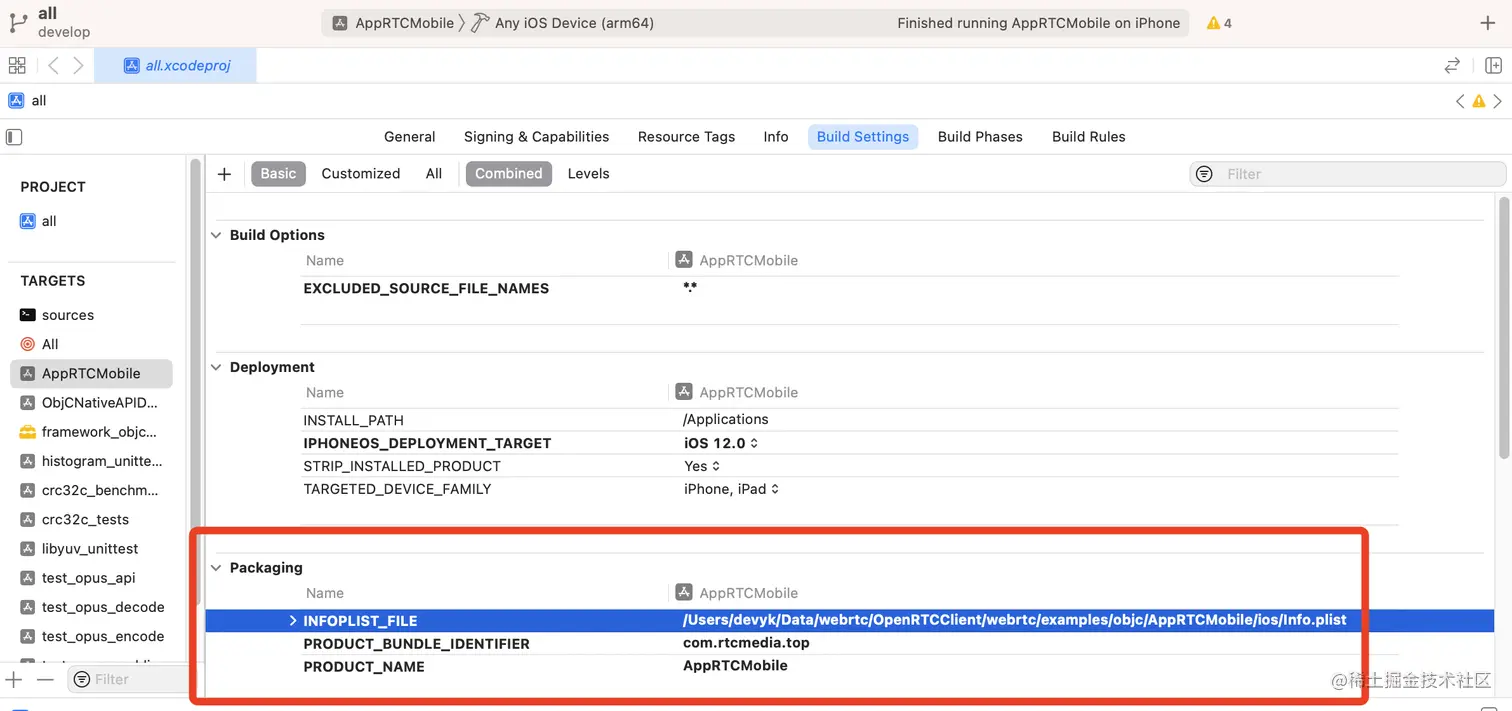This screenshot has height=711, width=1512.
Task: Expand the INFOPLIST_FILE row
Action: [x=293, y=621]
